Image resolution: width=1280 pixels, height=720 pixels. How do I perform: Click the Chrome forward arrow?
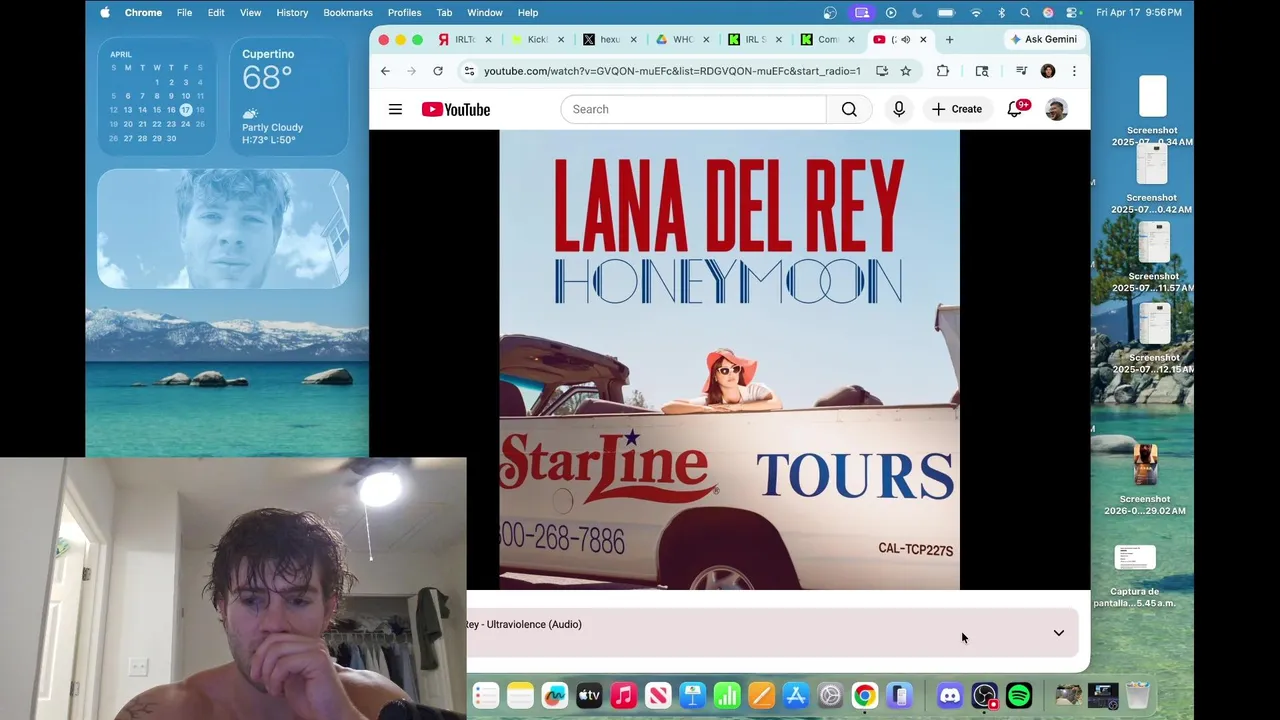(x=411, y=71)
